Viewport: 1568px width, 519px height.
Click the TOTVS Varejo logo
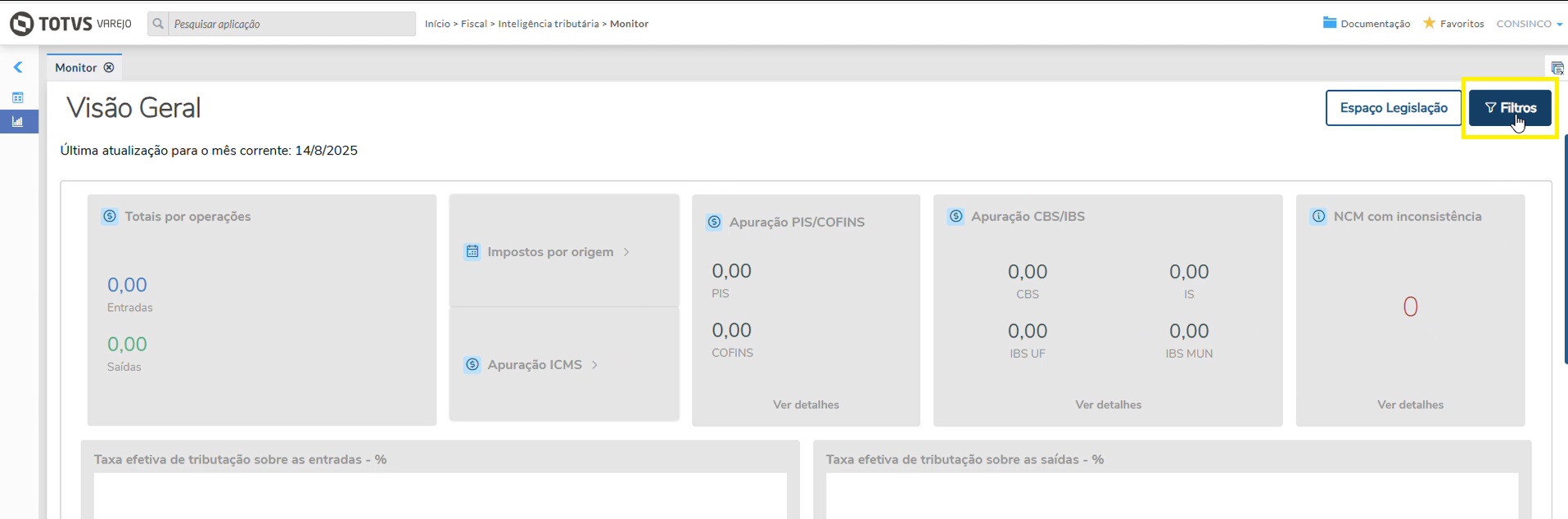click(x=70, y=24)
